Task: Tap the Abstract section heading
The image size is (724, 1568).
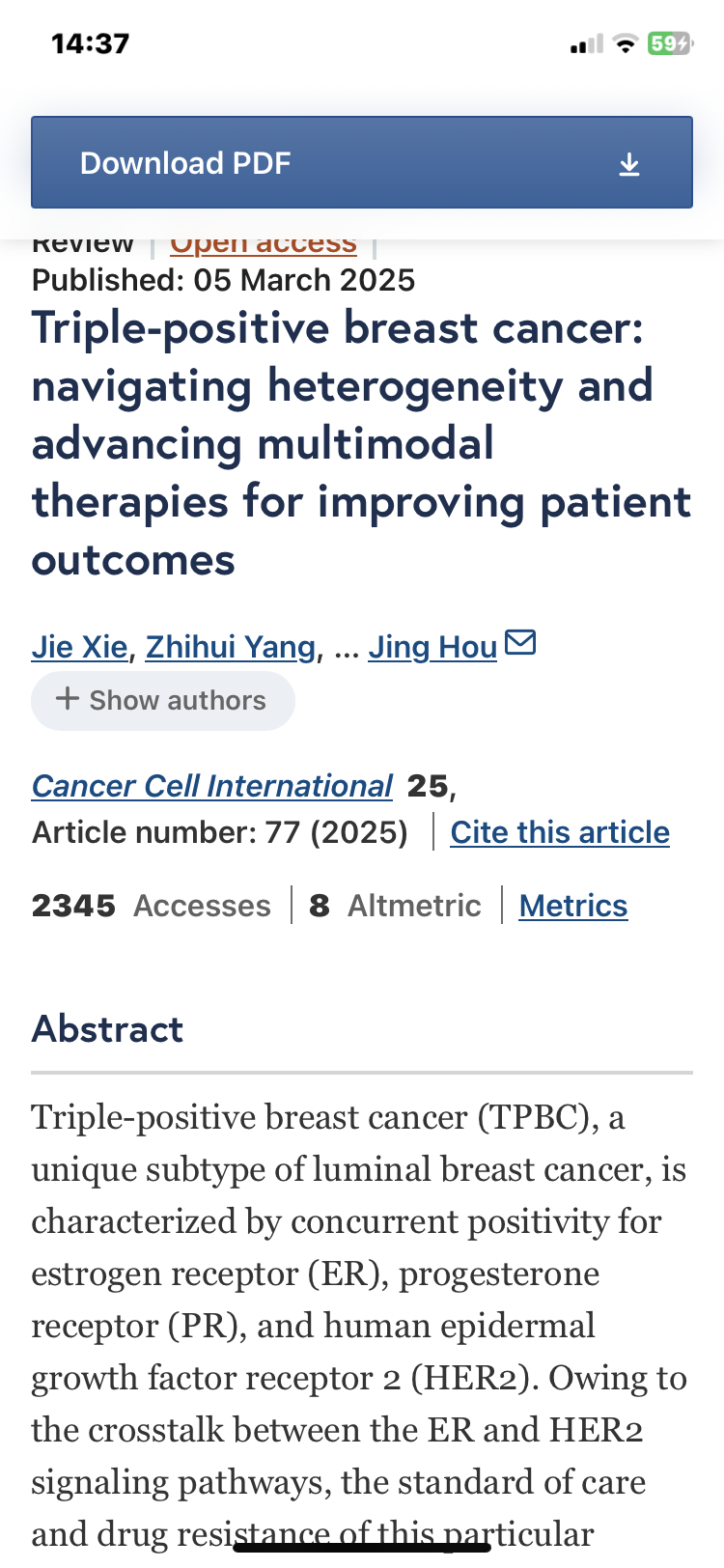Action: (x=107, y=1029)
